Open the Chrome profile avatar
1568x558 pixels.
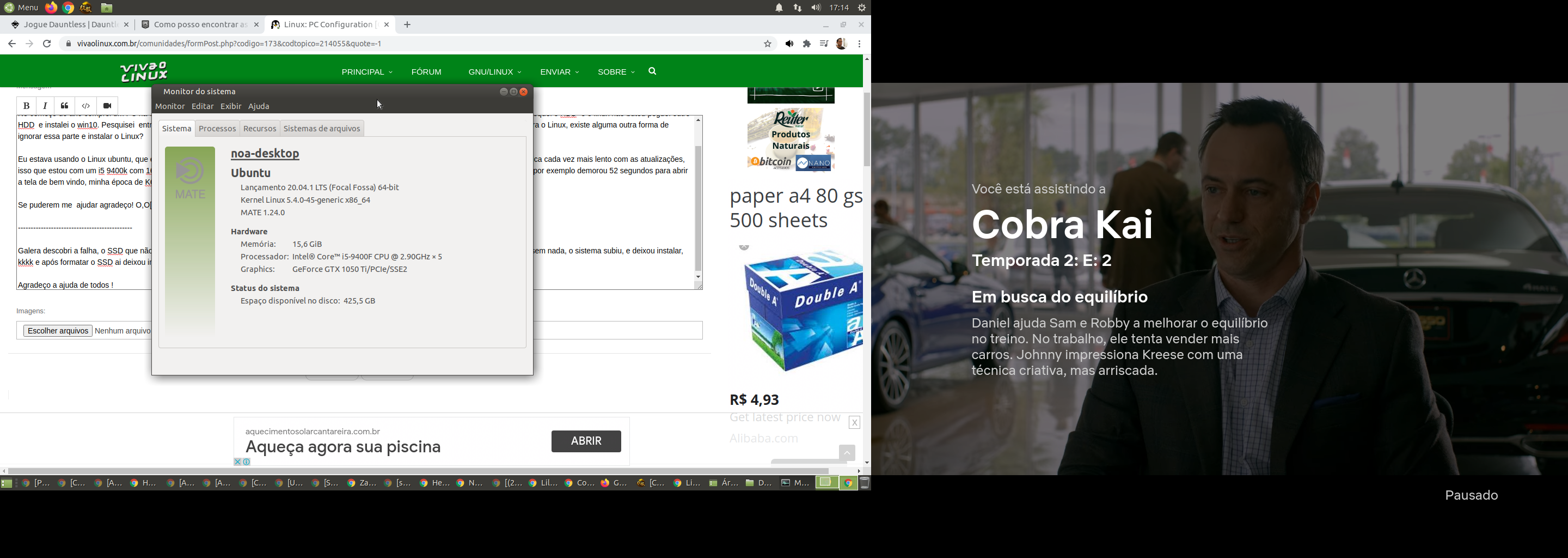click(x=842, y=44)
